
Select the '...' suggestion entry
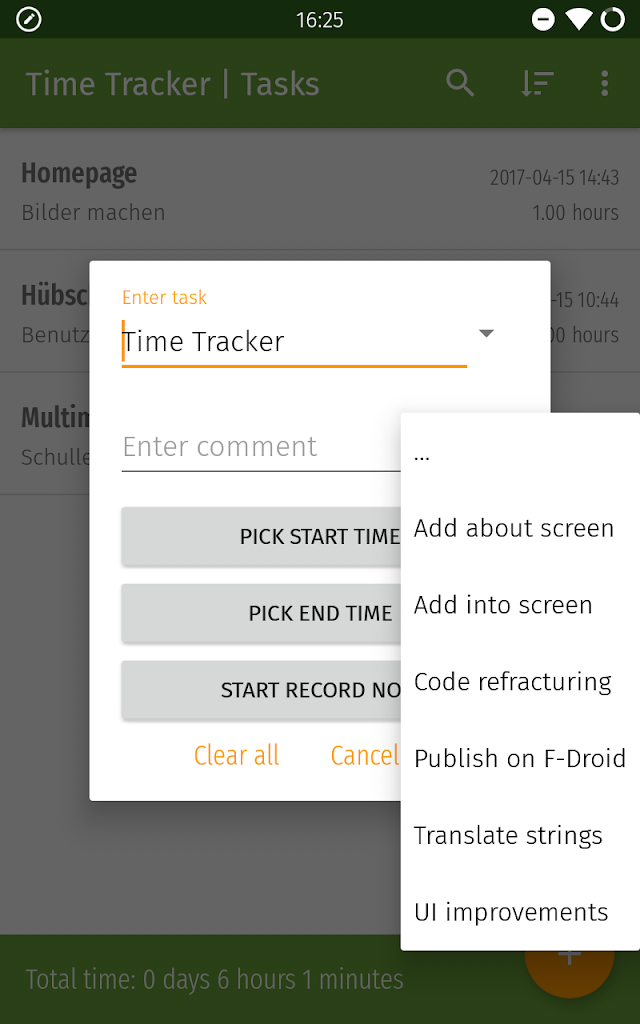tap(520, 453)
